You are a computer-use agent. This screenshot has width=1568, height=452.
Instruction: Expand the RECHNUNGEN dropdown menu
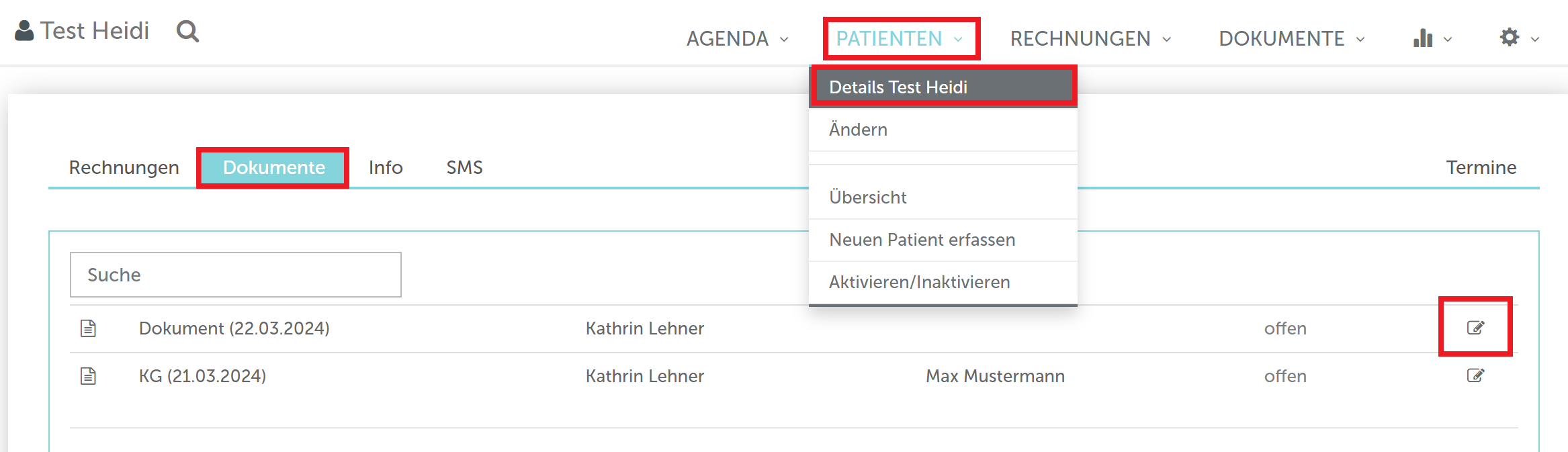coord(1090,39)
